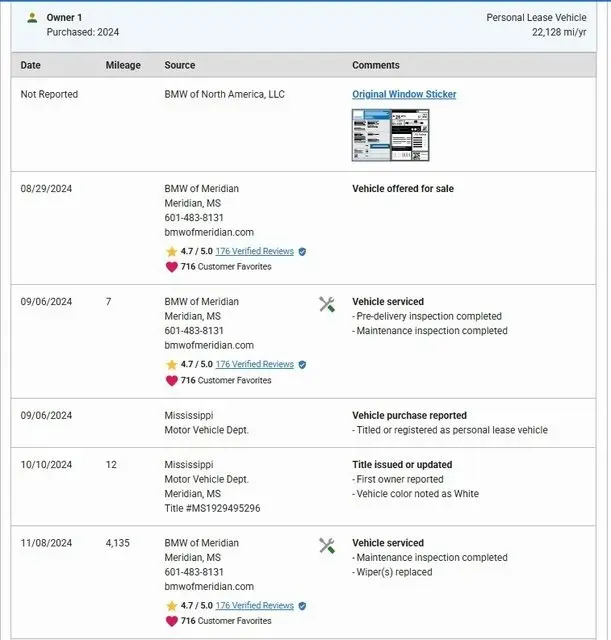Open the Original Window Sticker link
This screenshot has width=611, height=640.
point(404,94)
